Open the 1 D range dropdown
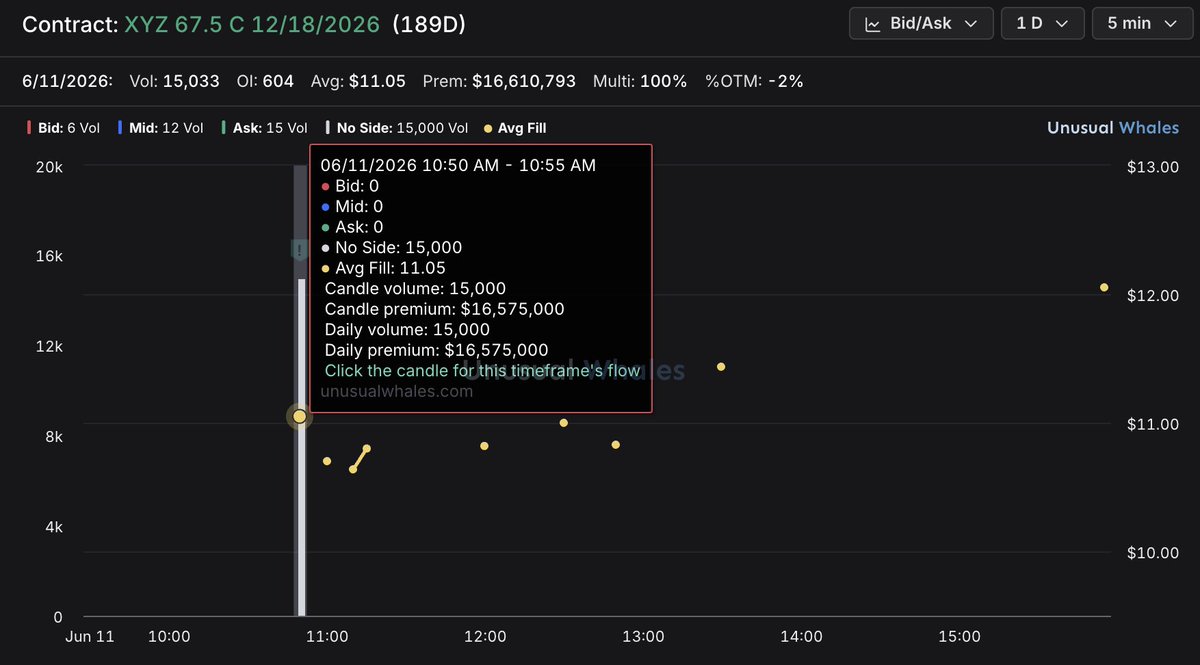This screenshot has height=665, width=1200. pos(1043,23)
